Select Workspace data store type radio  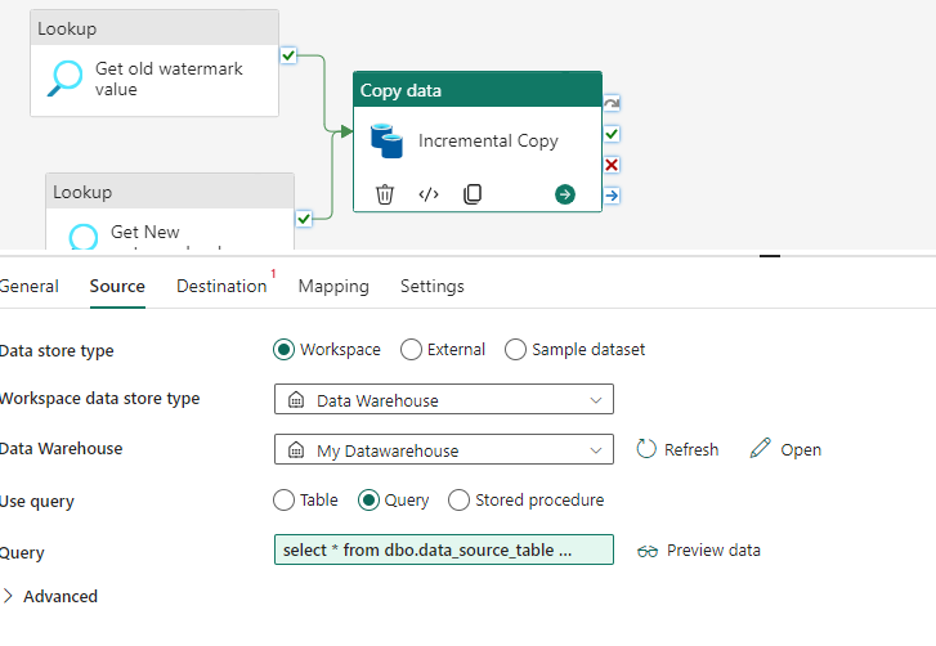pyautogui.click(x=284, y=349)
